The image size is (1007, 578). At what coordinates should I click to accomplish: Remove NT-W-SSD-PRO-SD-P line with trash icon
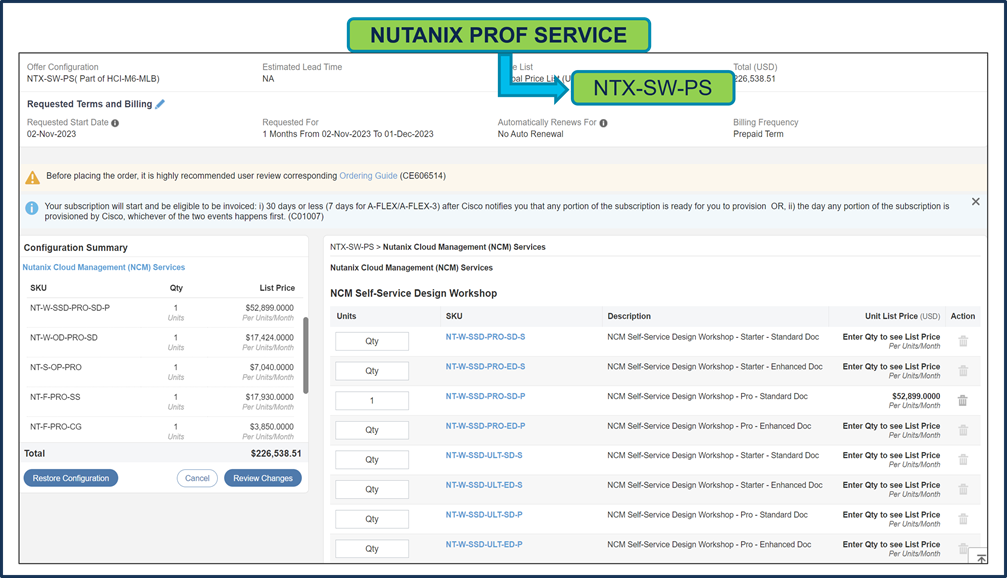pyautogui.click(x=963, y=401)
